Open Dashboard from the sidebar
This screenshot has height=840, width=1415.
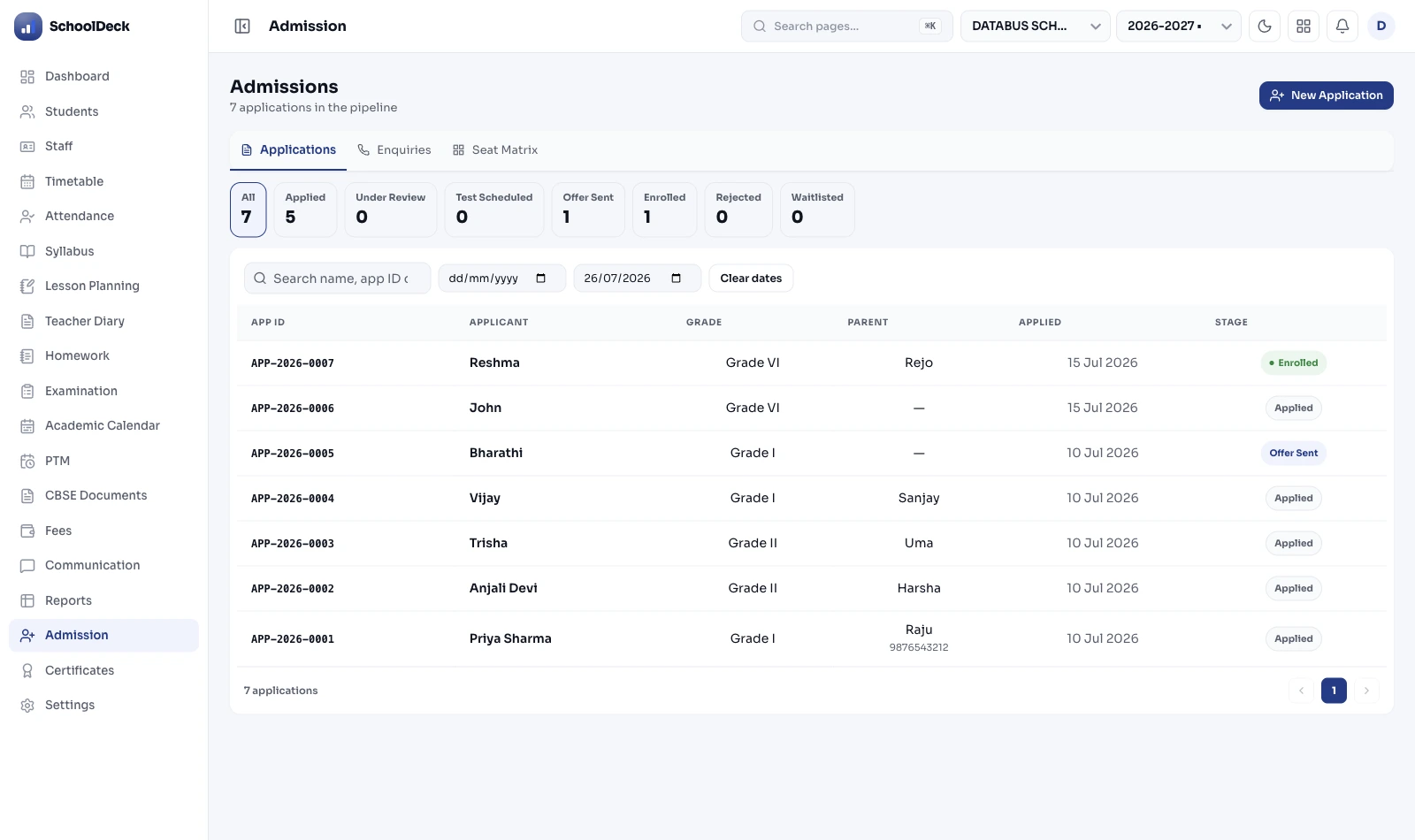click(x=103, y=76)
